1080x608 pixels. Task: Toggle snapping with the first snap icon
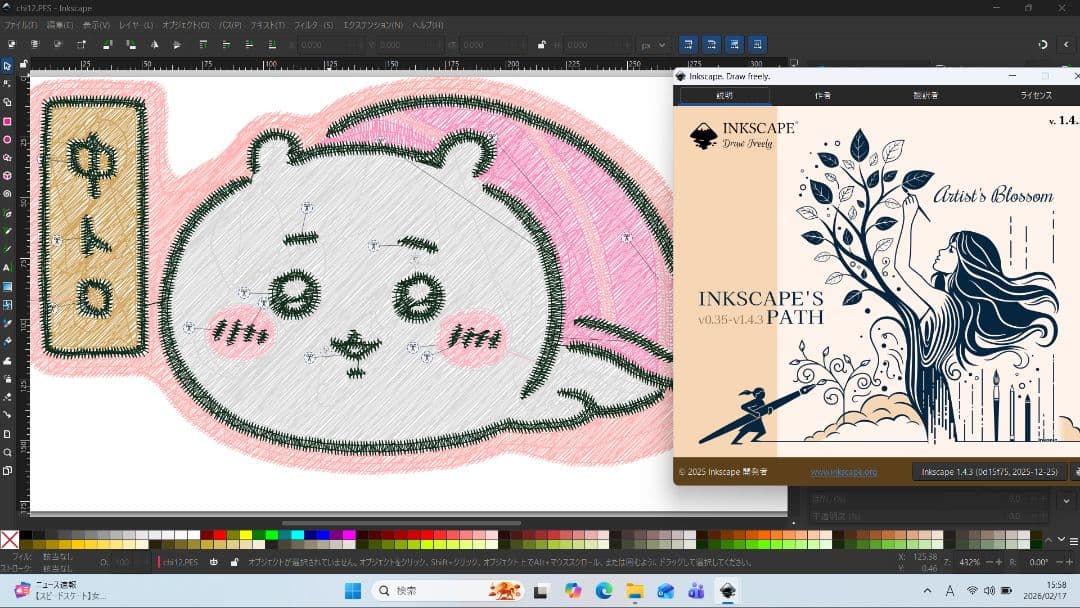687,44
